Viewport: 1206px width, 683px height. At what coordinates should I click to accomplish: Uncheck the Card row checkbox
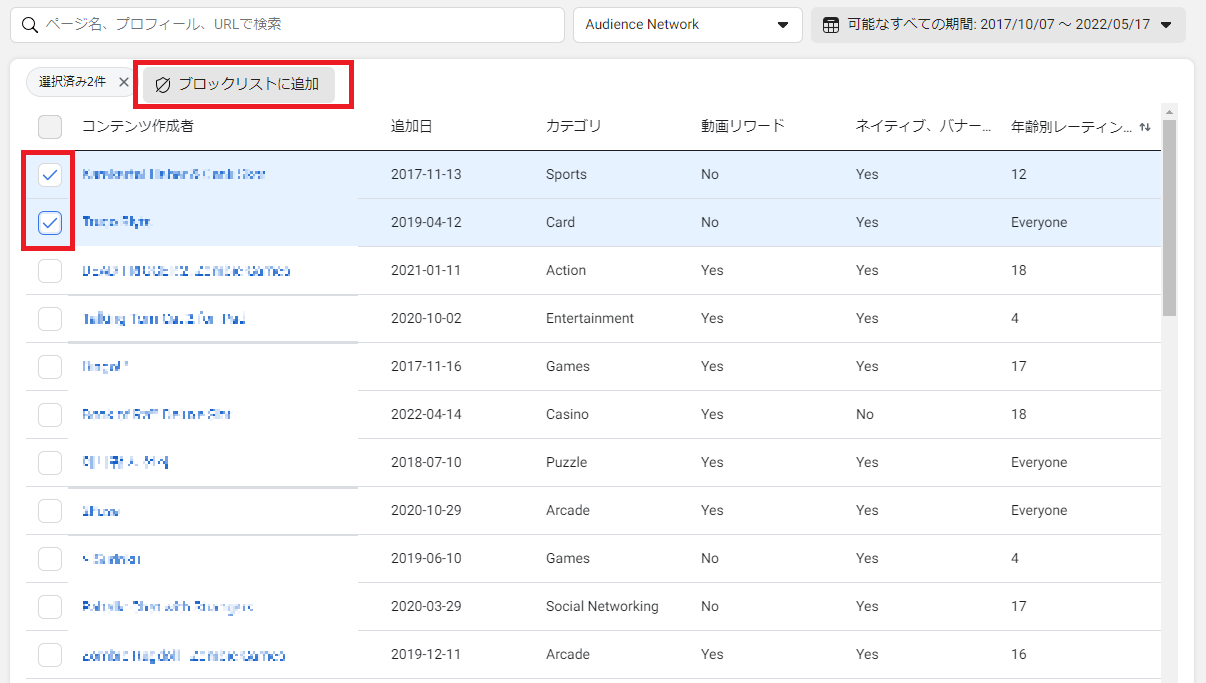pyautogui.click(x=50, y=223)
